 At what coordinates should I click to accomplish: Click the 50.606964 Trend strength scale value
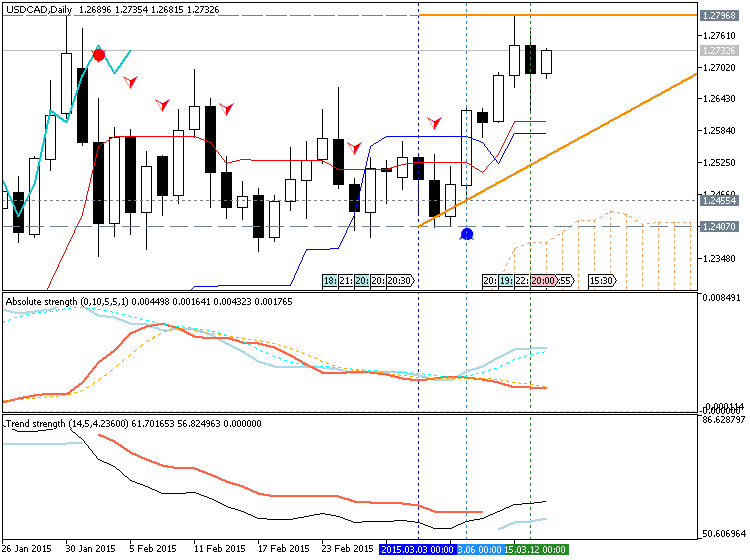pyautogui.click(x=724, y=534)
